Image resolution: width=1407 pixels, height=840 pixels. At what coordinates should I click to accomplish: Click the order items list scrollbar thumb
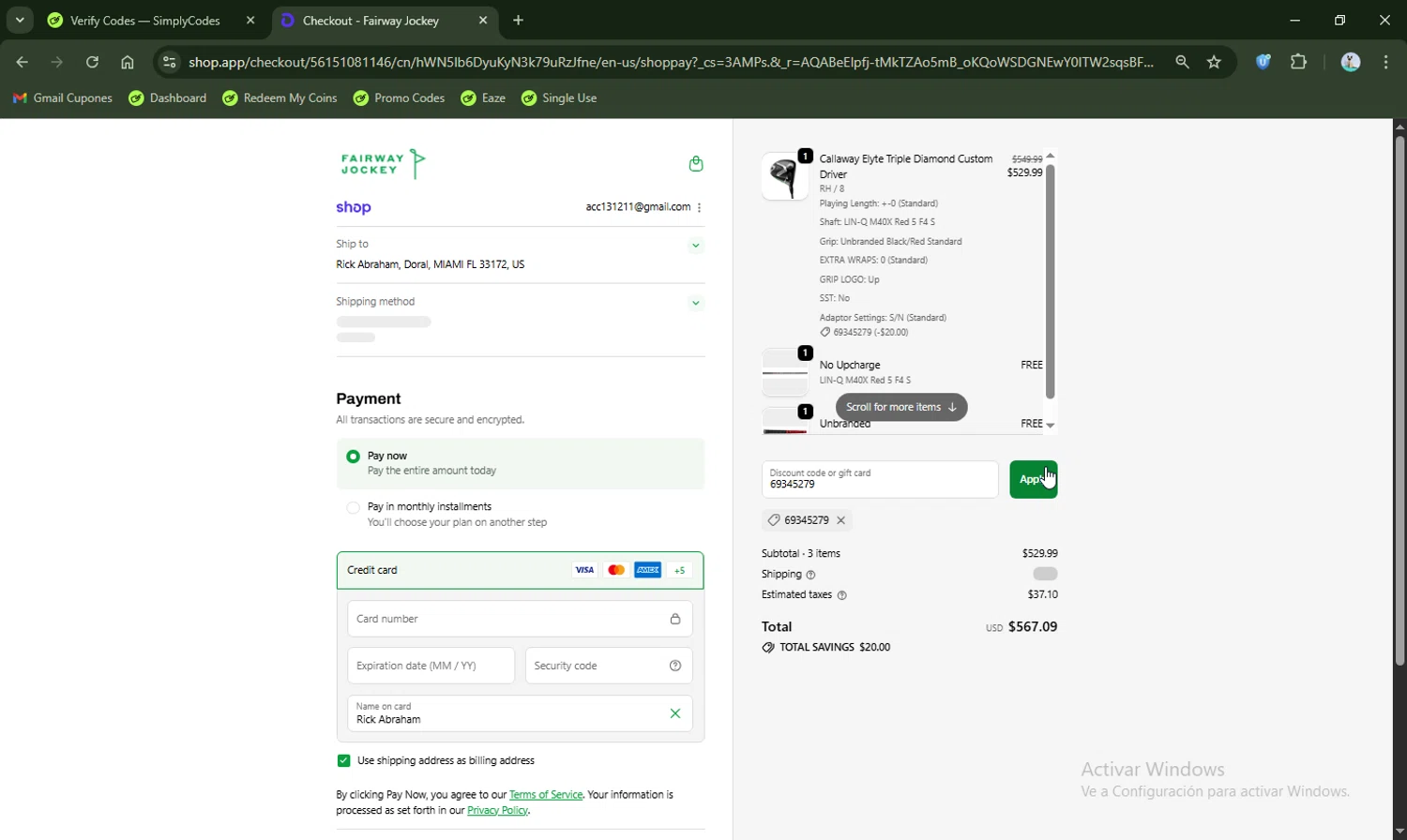point(1051,281)
